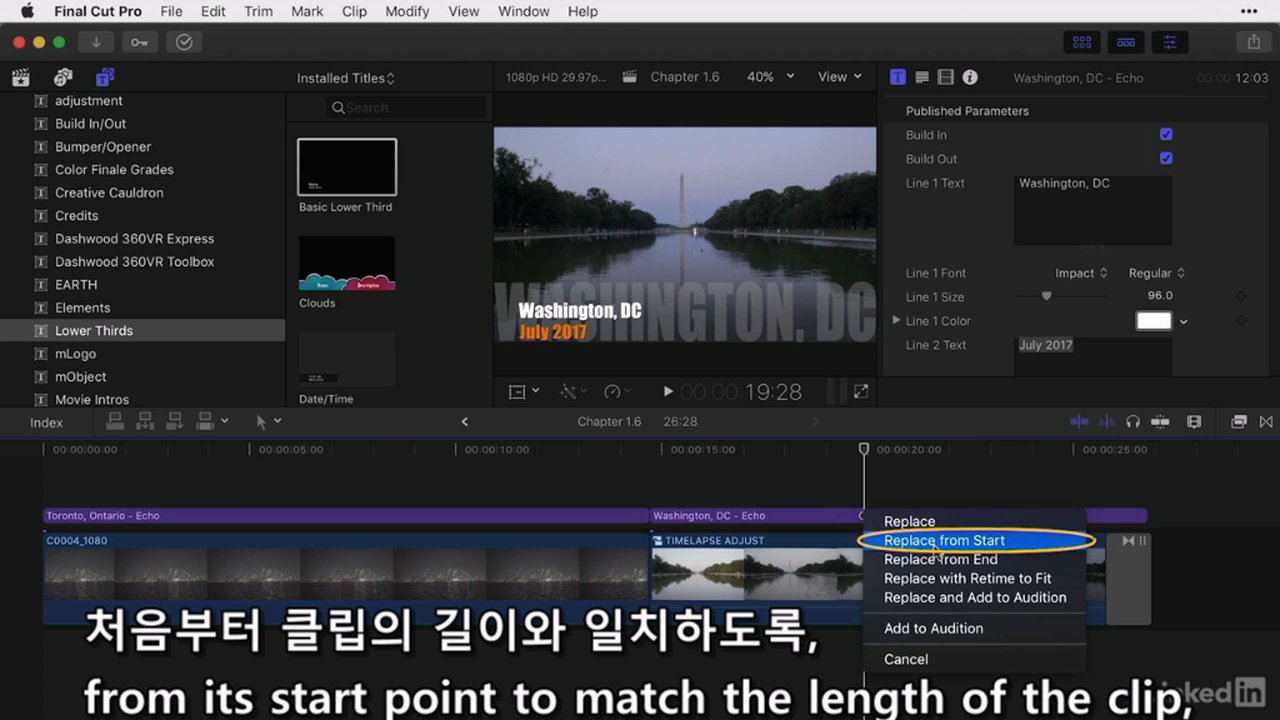Viewport: 1280px width, 720px height.
Task: Click the white Line 1 Color swatch
Action: click(x=1153, y=321)
